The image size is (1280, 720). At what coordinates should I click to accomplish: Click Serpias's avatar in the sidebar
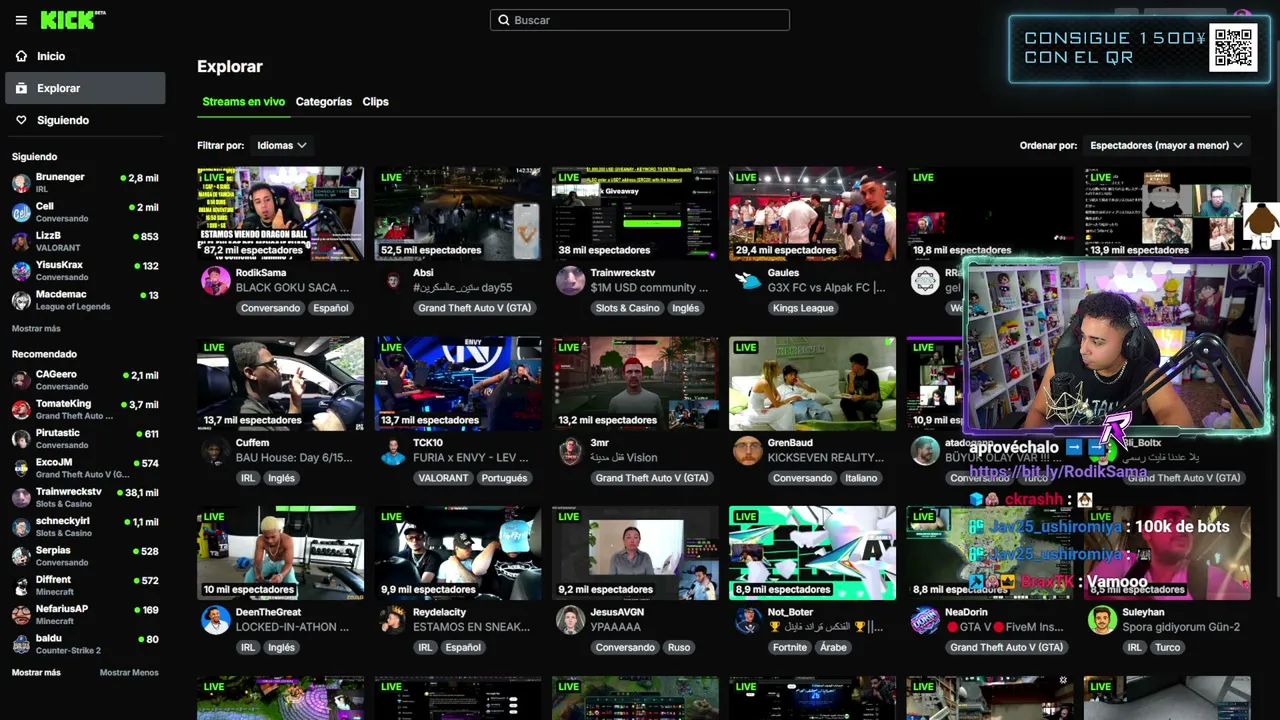pos(21,556)
